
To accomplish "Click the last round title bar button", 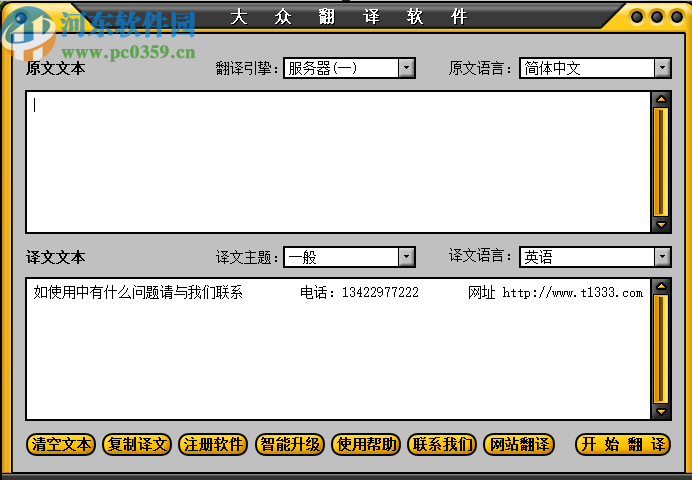I will [x=677, y=17].
